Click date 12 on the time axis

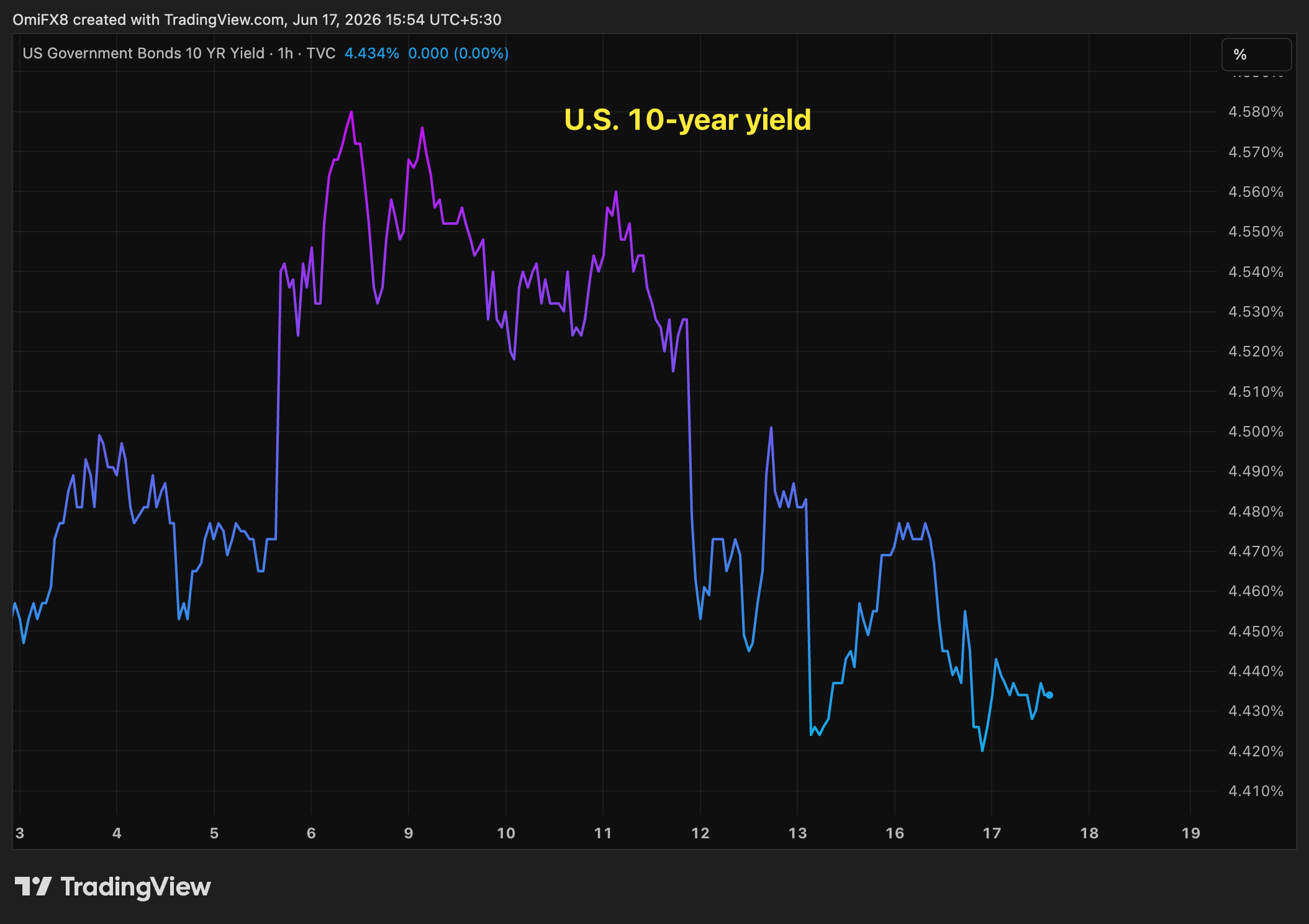pos(700,833)
